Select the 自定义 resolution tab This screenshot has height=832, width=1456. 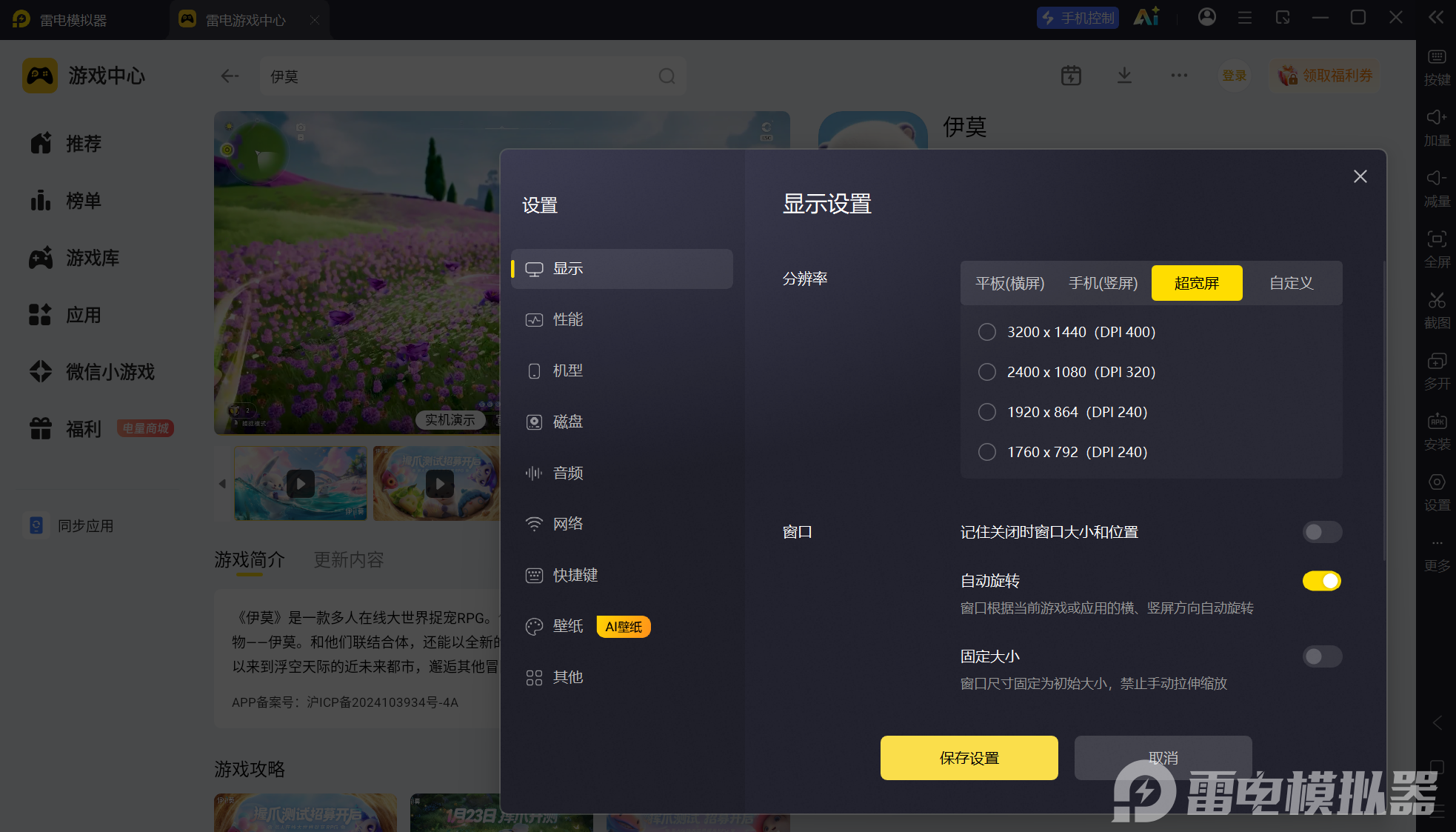(x=1291, y=283)
